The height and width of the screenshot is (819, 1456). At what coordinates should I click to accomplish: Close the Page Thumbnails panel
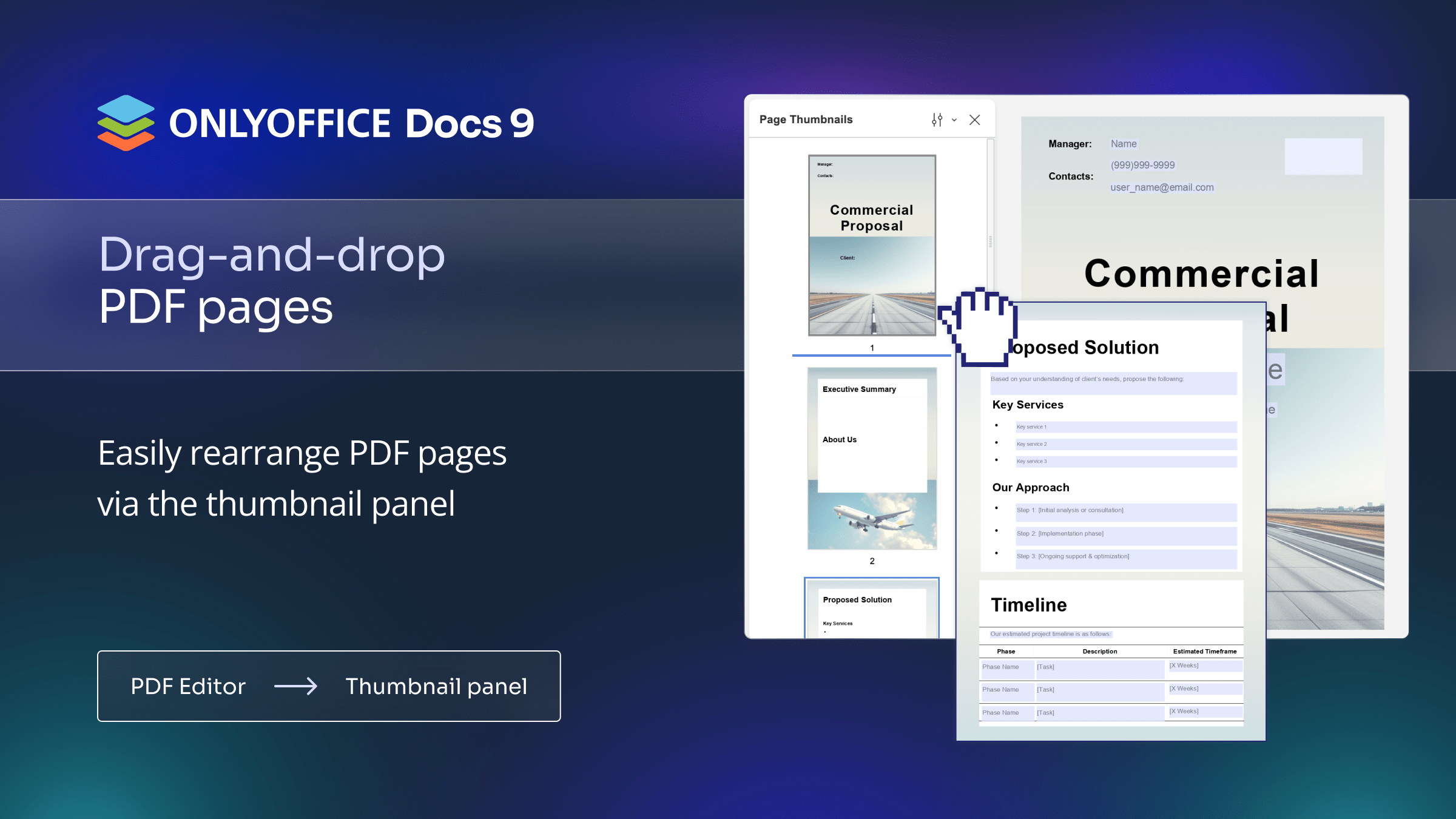coord(974,120)
